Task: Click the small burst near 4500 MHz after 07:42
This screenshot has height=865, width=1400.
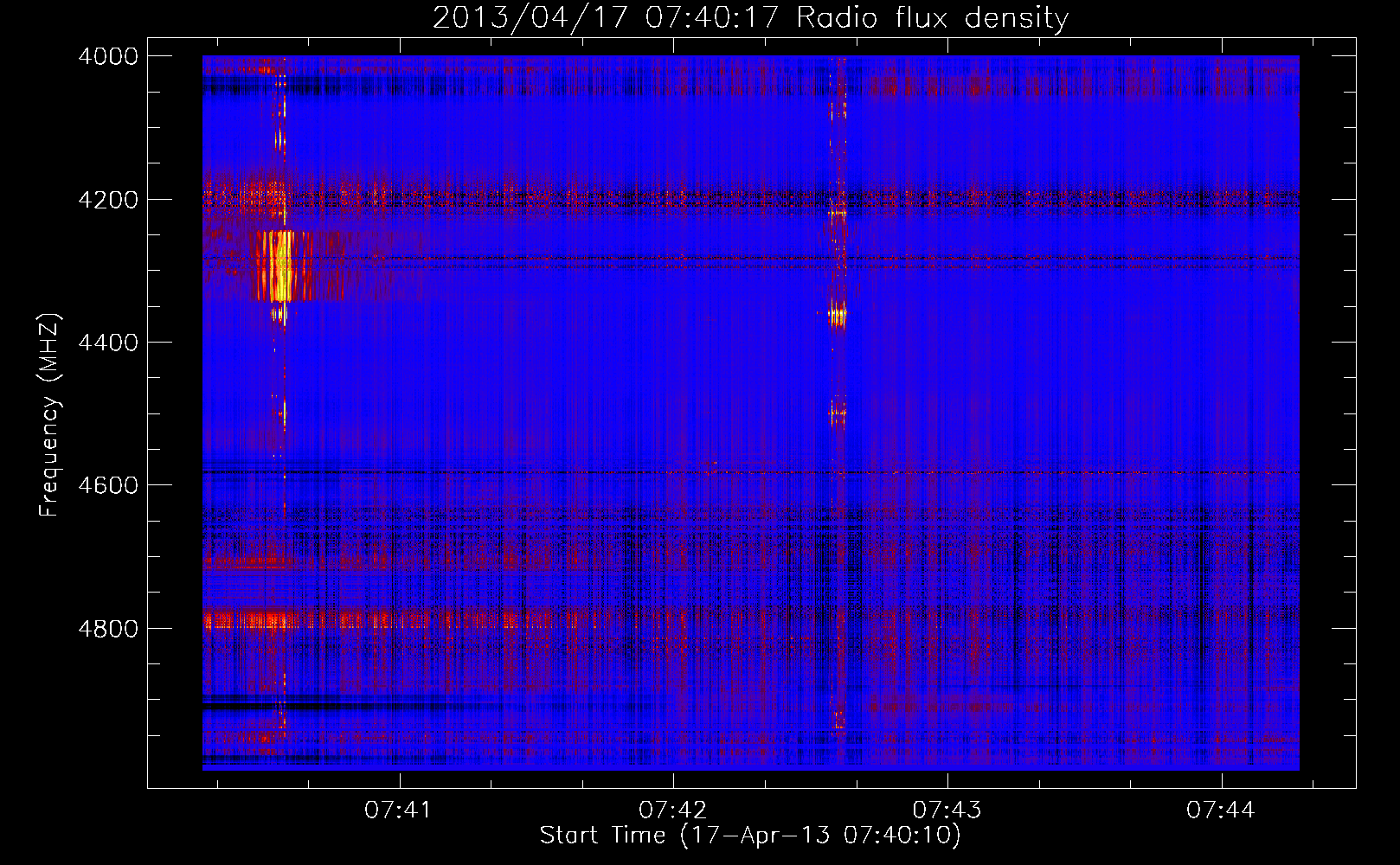Action: point(837,413)
